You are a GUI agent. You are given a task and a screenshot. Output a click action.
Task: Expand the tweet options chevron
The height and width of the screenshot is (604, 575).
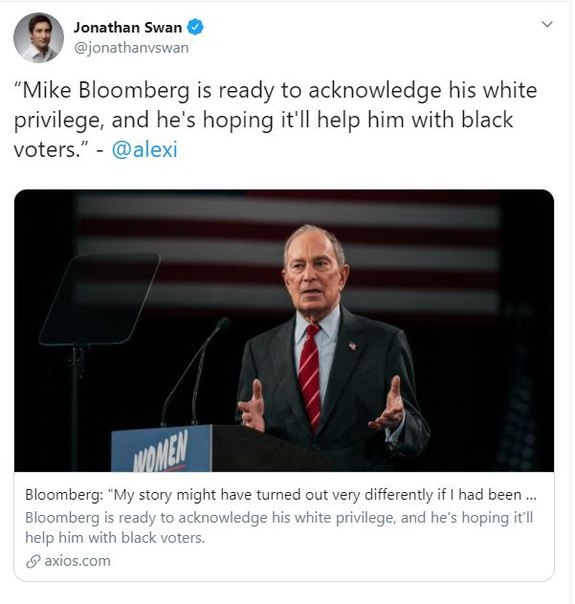547,24
